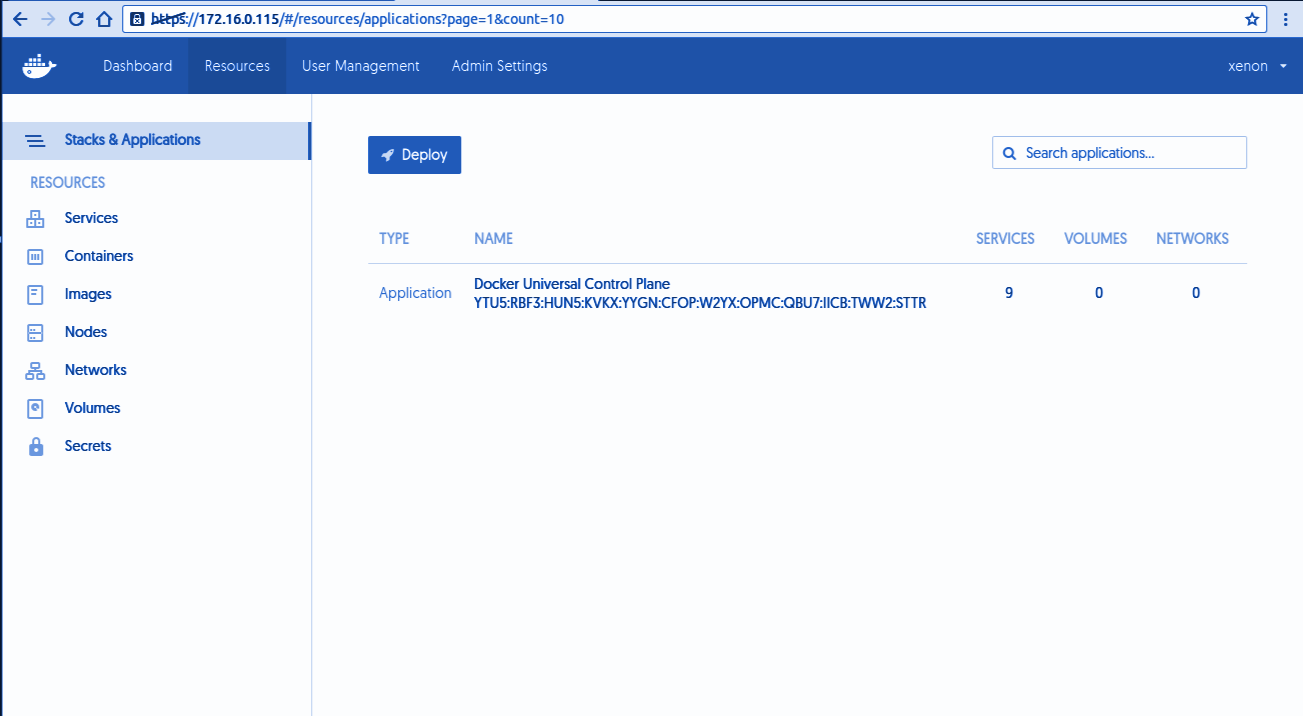Click the YTU5:RBF3 identifier text
The image size is (1303, 716).
click(x=700, y=303)
